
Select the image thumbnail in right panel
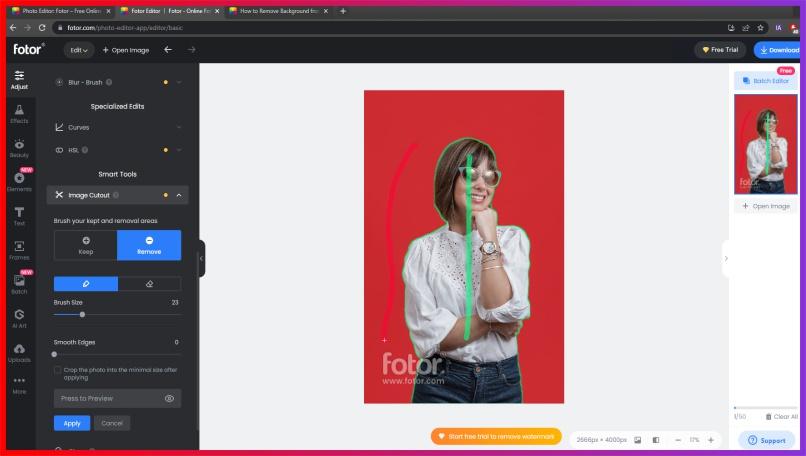[x=765, y=144]
